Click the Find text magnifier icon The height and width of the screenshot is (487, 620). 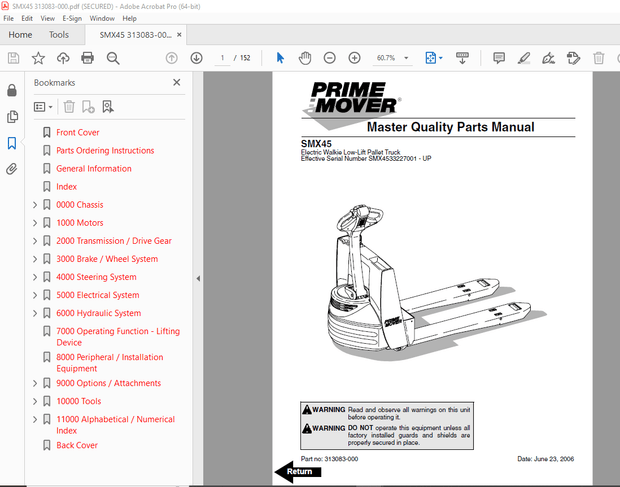point(113,58)
